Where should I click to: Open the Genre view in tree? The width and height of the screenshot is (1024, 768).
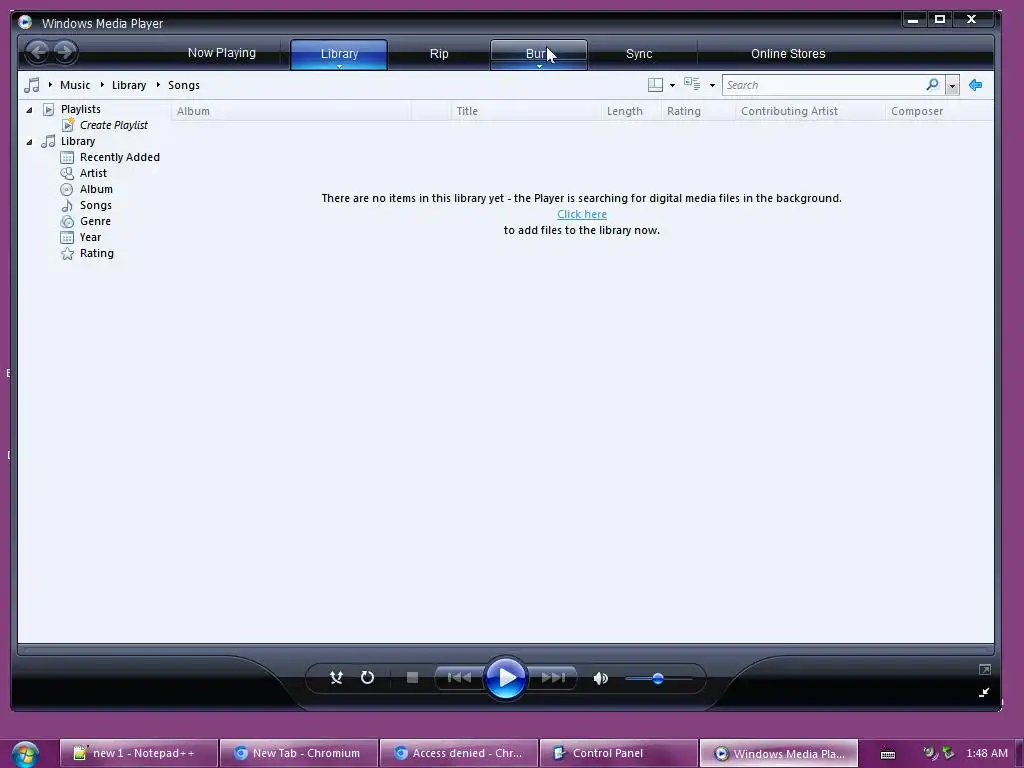[95, 221]
